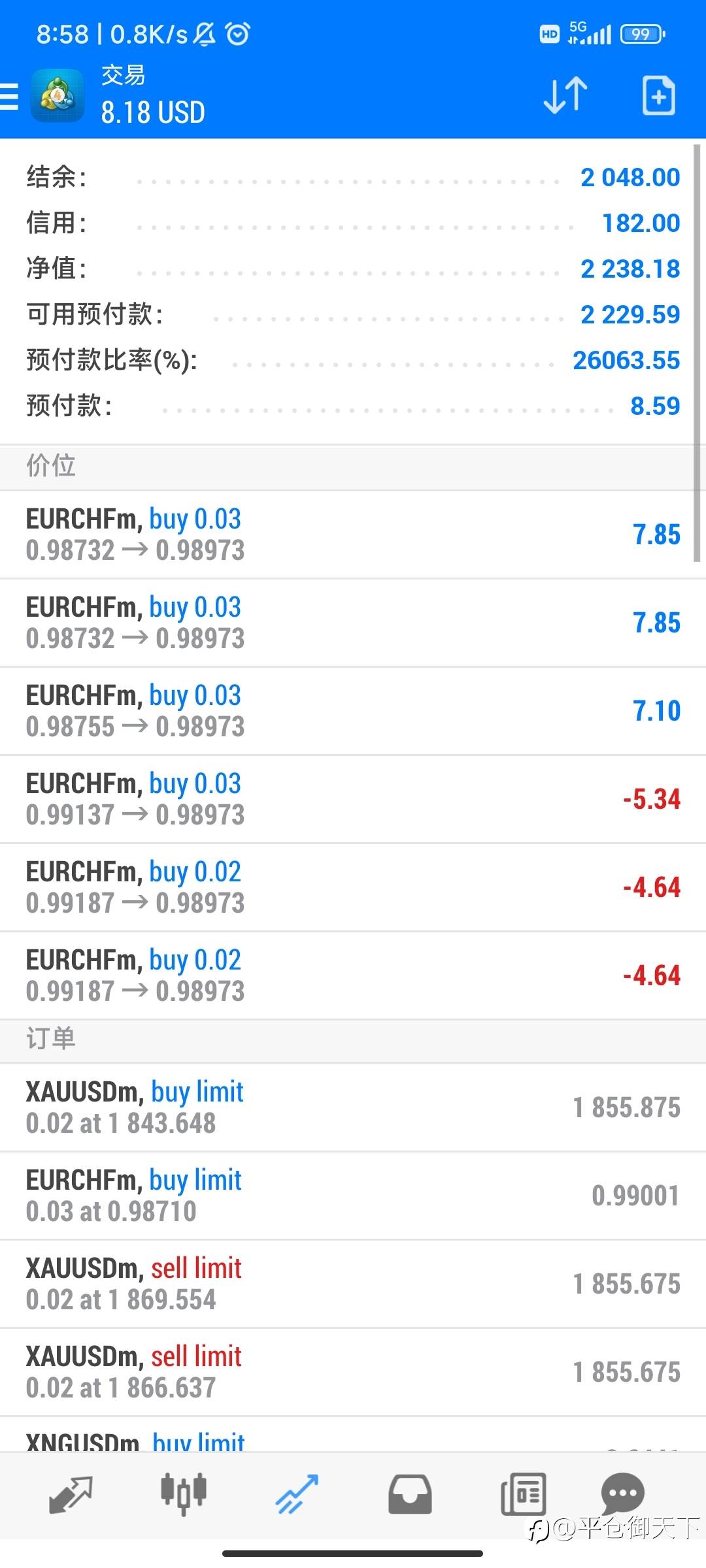Open the News tab icon

pos(523,1495)
